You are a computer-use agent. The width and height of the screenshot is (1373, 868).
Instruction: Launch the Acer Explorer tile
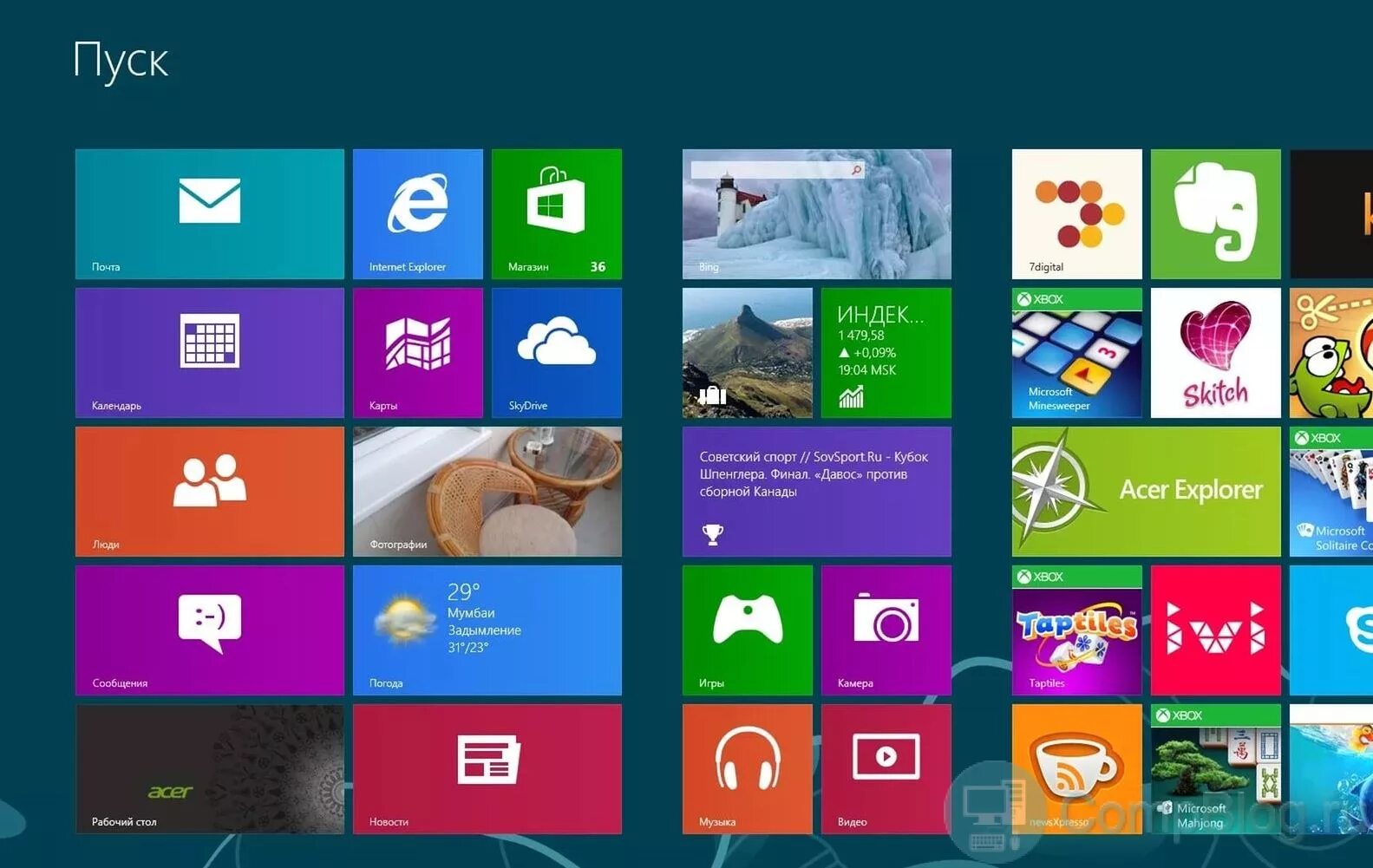click(1147, 492)
